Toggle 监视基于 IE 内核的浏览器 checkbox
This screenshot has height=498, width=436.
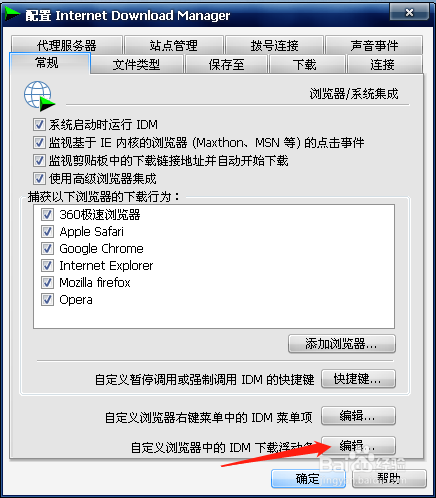point(39,143)
